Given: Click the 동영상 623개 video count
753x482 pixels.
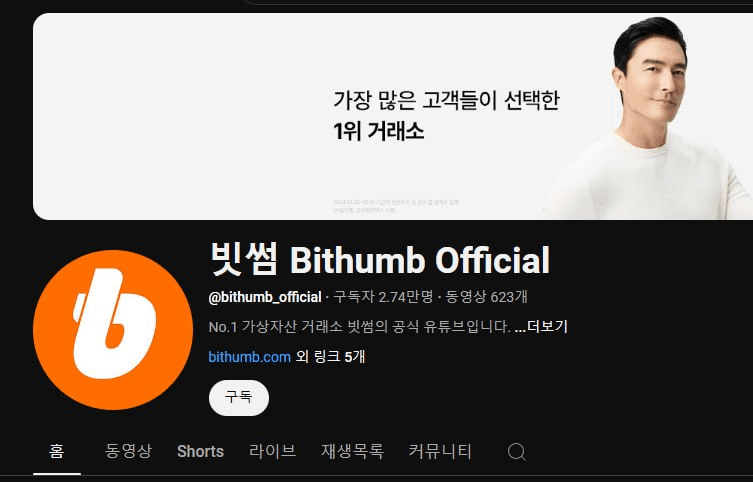Looking at the screenshot, I should 486,297.
